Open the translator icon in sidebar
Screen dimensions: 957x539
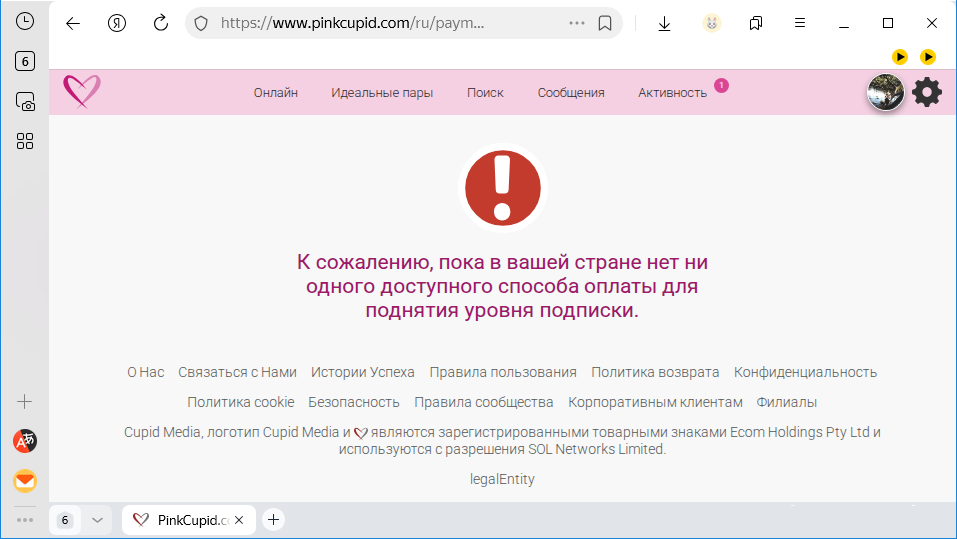coord(25,441)
